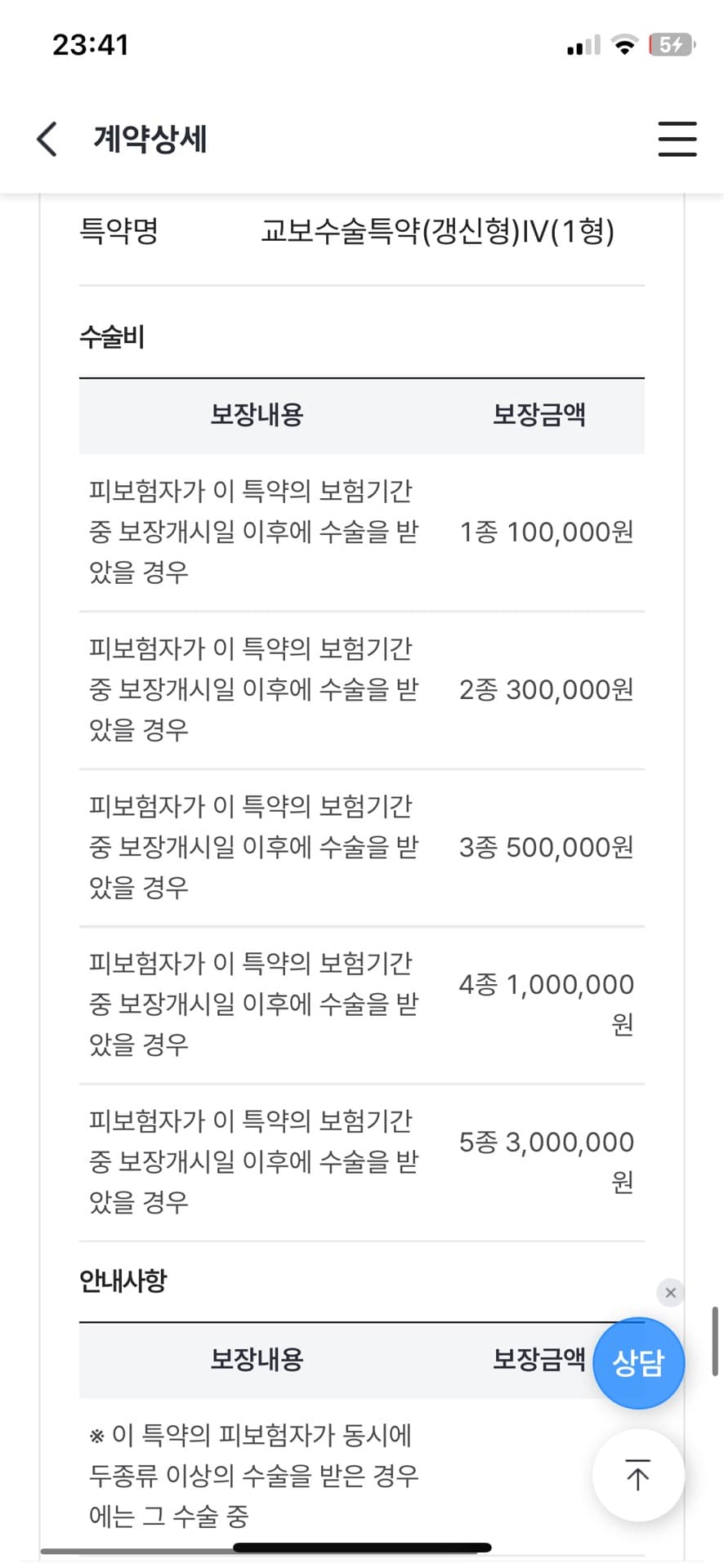Select the 2종 300,000원 coverage row
Viewport: 724px width, 1568px height.
(362, 689)
